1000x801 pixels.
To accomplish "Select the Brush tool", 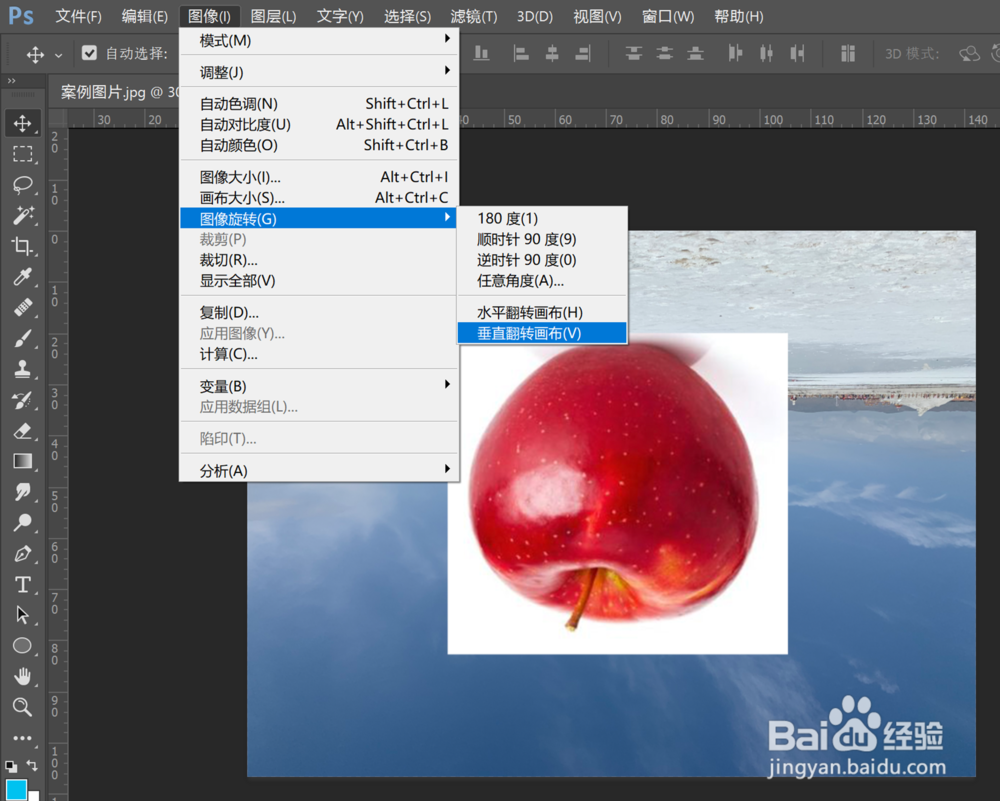I will coord(23,338).
